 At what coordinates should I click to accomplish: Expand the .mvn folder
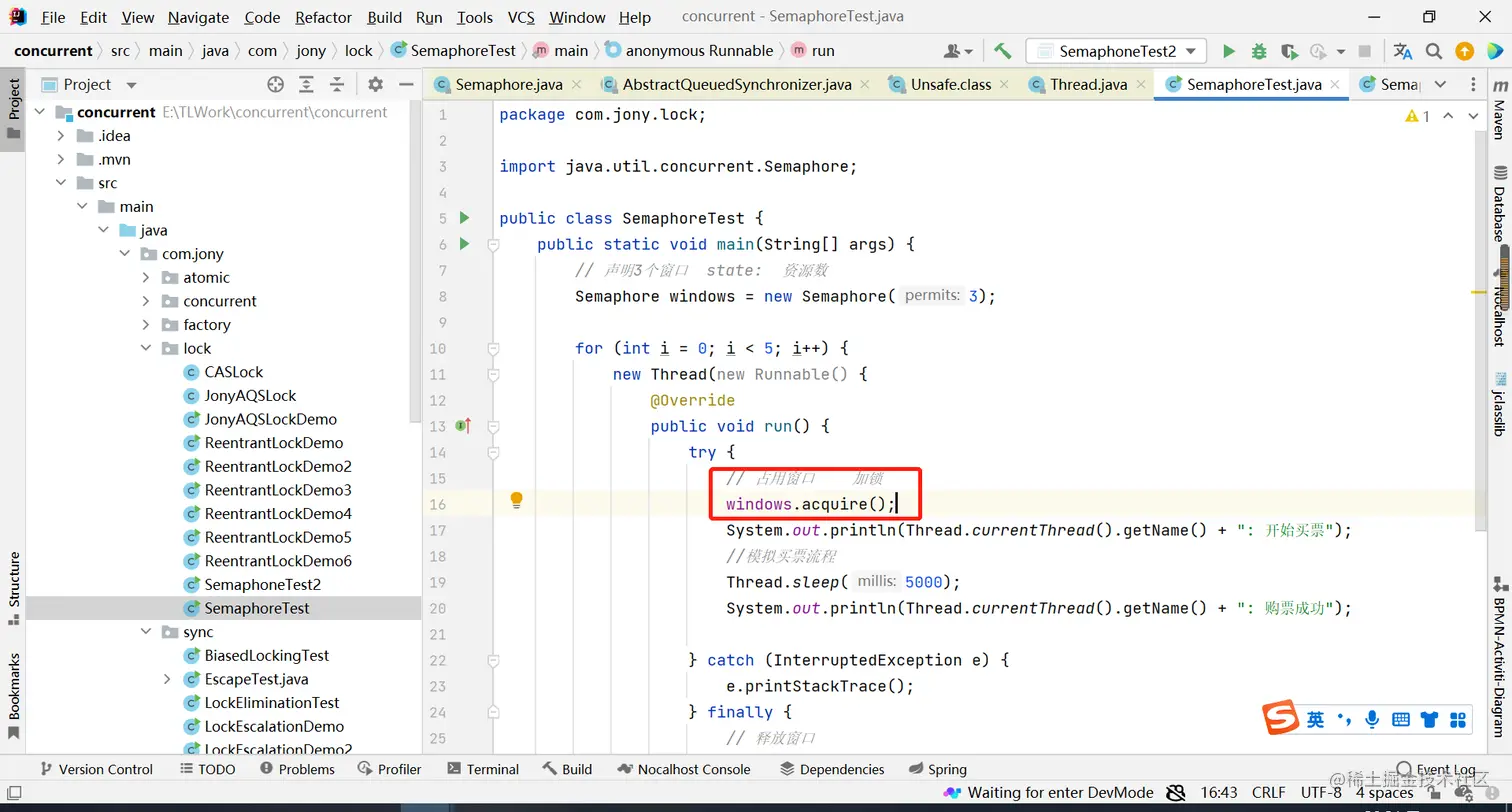point(61,159)
